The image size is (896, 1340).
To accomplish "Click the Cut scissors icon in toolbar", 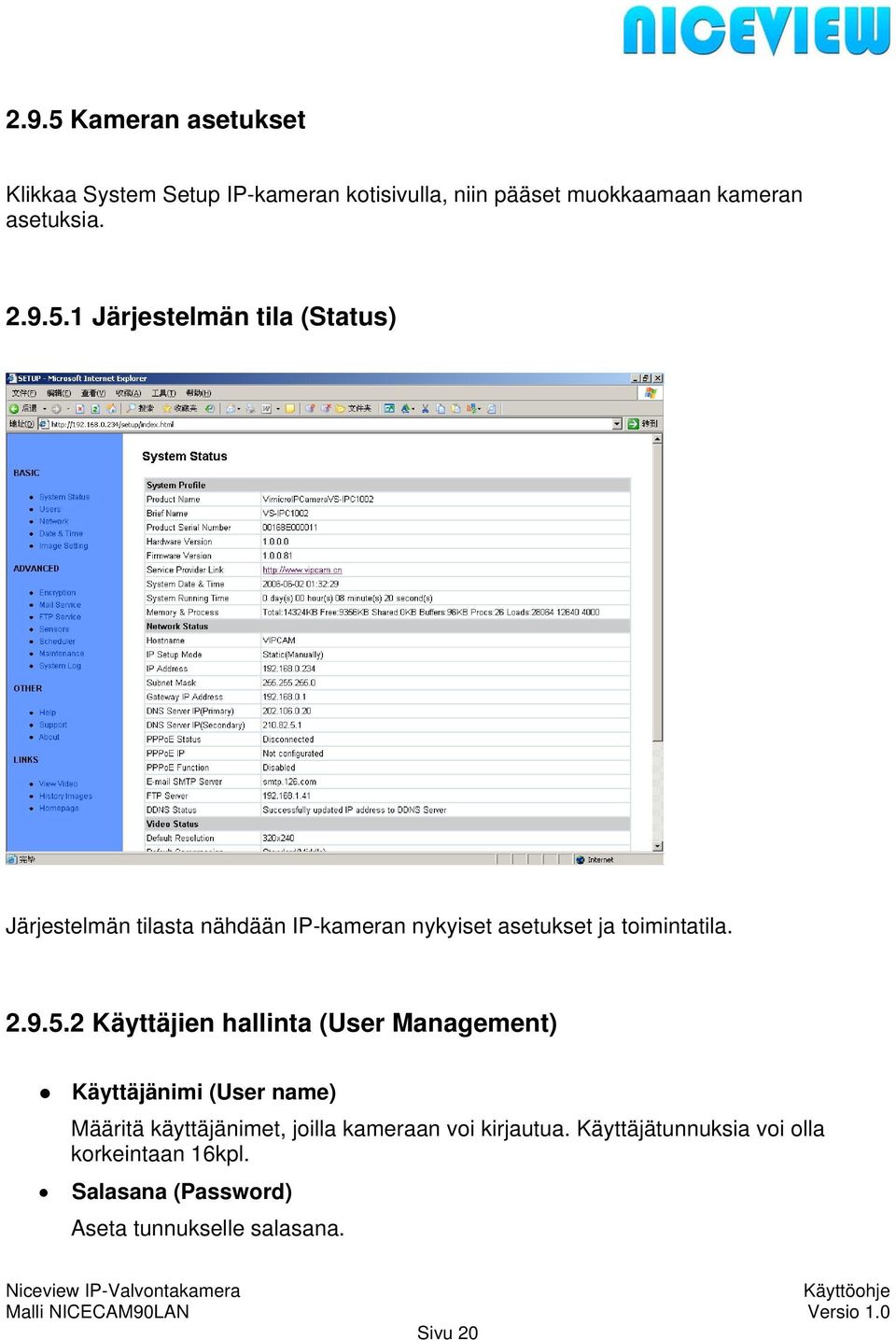I will [x=425, y=408].
